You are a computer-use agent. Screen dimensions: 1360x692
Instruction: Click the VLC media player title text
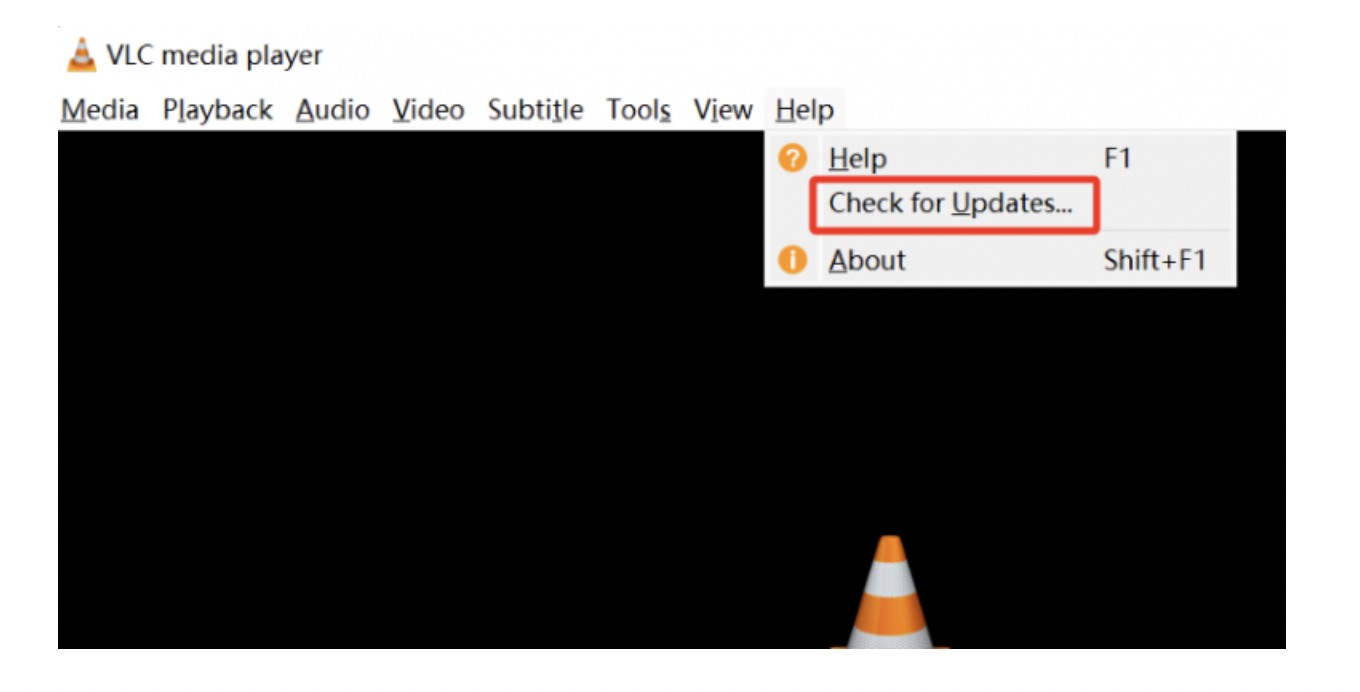(x=214, y=56)
